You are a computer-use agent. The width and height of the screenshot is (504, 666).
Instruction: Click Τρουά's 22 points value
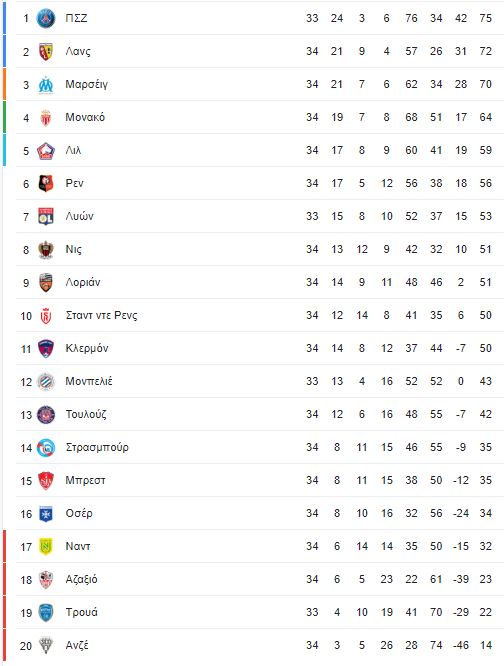pyautogui.click(x=486, y=612)
